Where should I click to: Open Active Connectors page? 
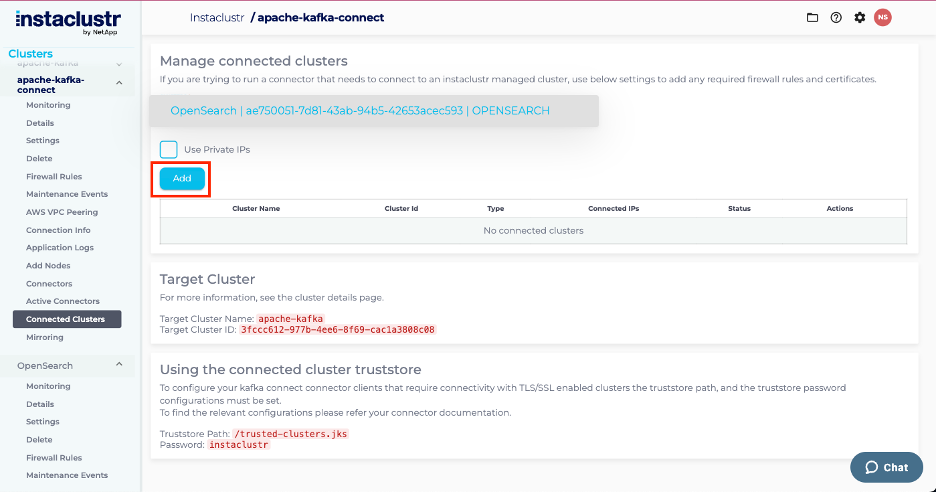[x=62, y=301]
